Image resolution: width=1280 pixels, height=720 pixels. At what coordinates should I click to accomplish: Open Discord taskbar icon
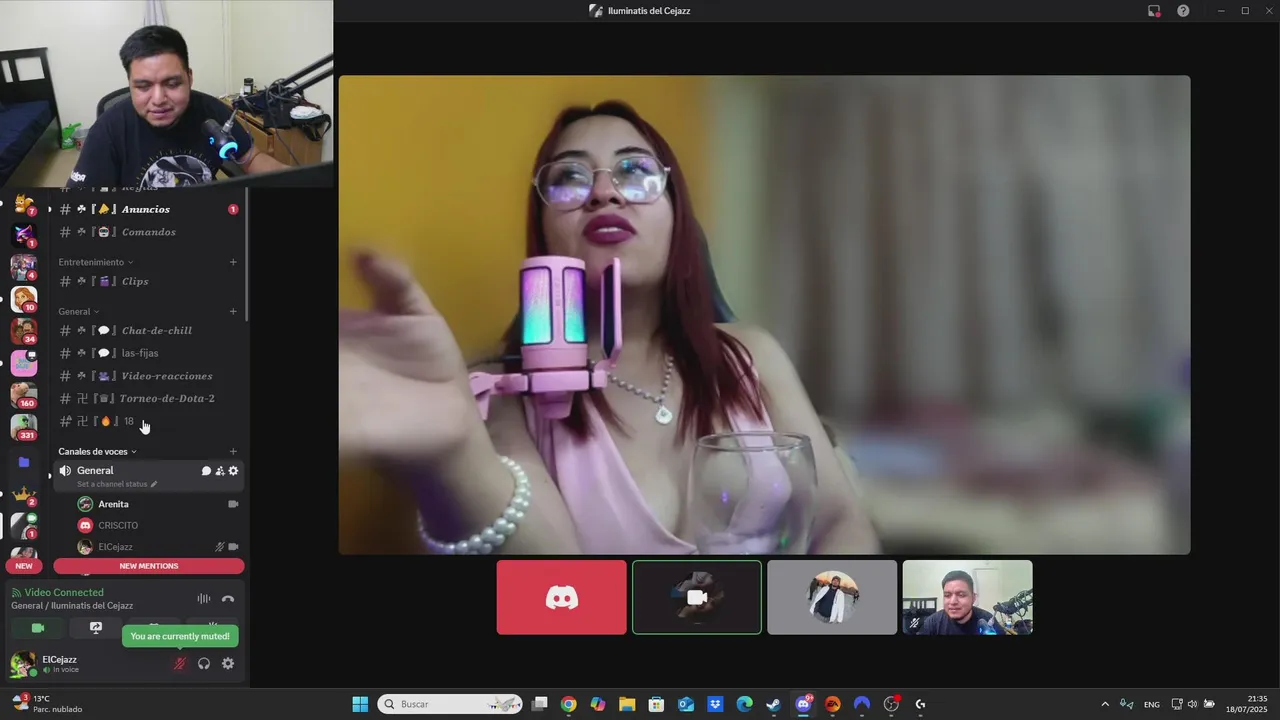pos(803,704)
